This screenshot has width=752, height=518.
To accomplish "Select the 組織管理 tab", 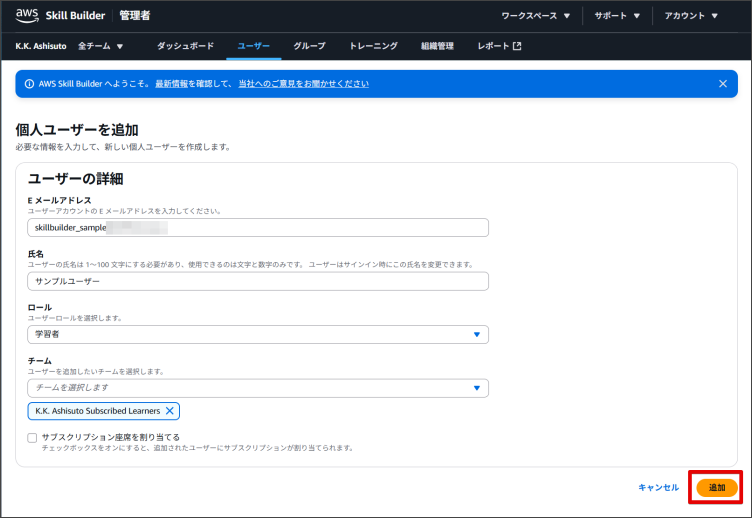I will (437, 46).
